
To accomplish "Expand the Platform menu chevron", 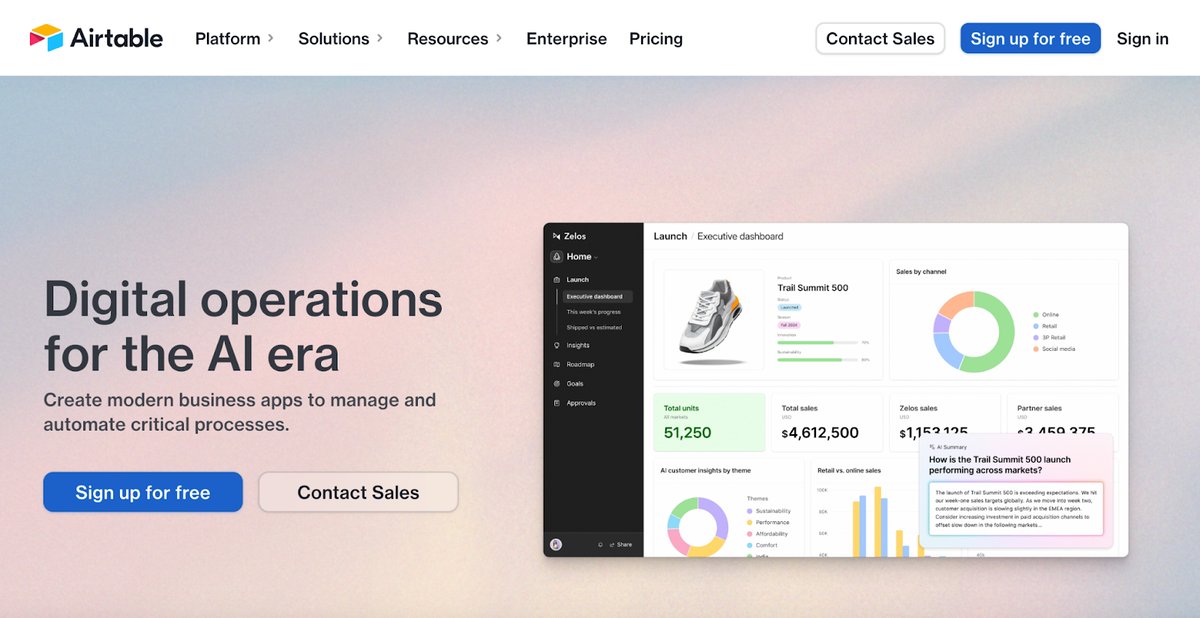I will click(270, 38).
